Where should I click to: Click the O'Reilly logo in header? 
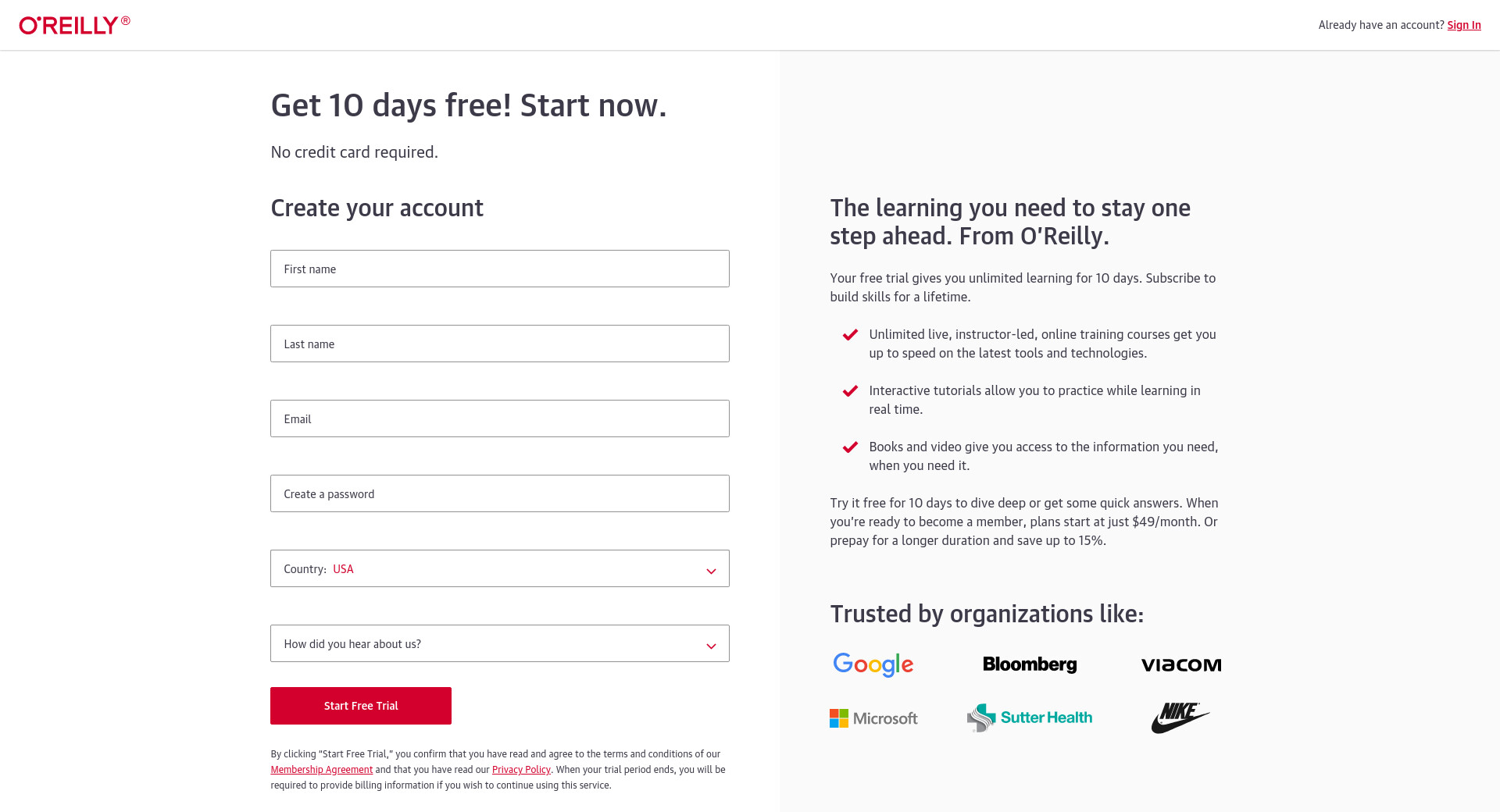[74, 25]
